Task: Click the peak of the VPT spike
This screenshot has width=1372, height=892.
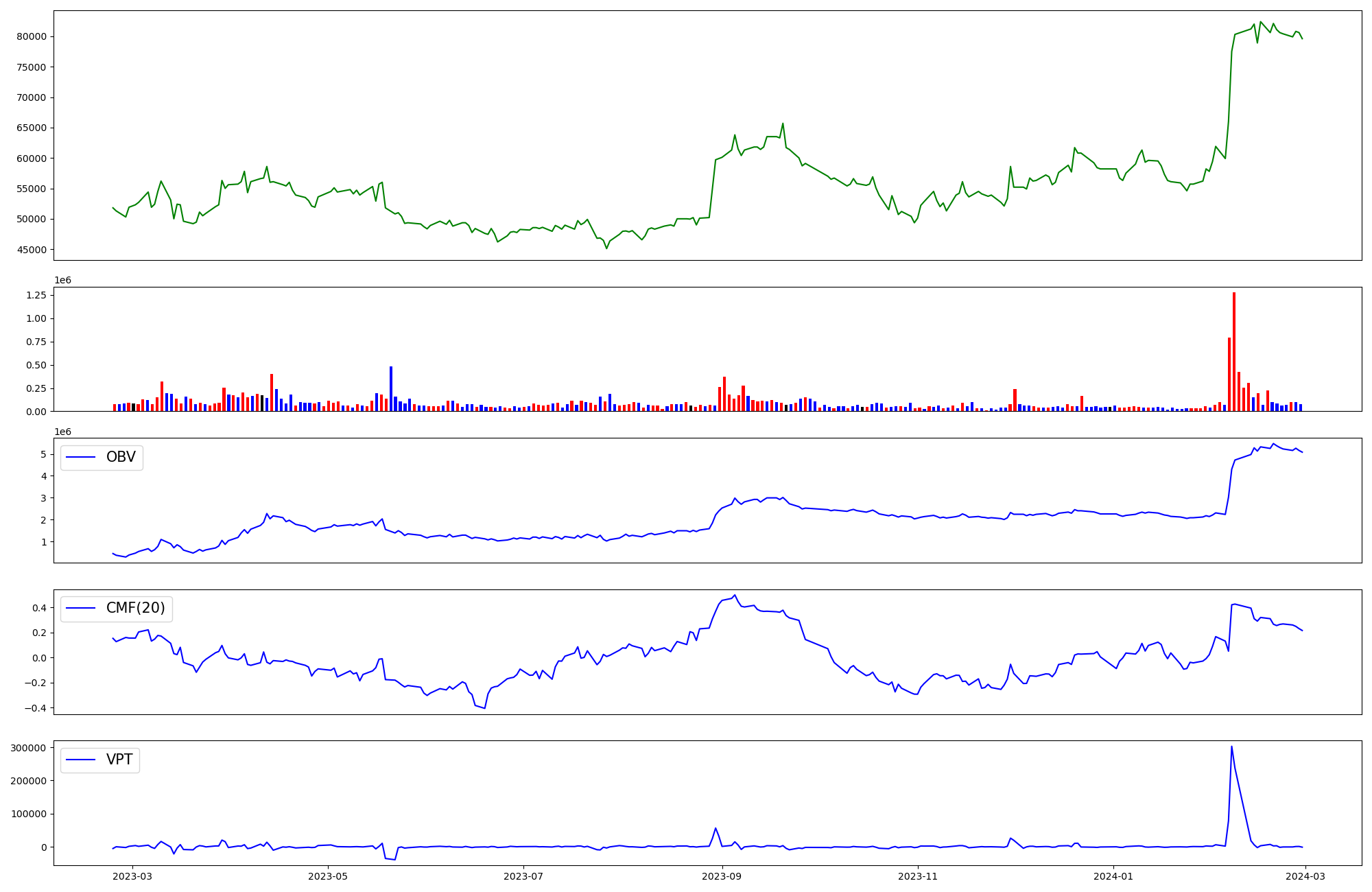Action: point(1231,747)
